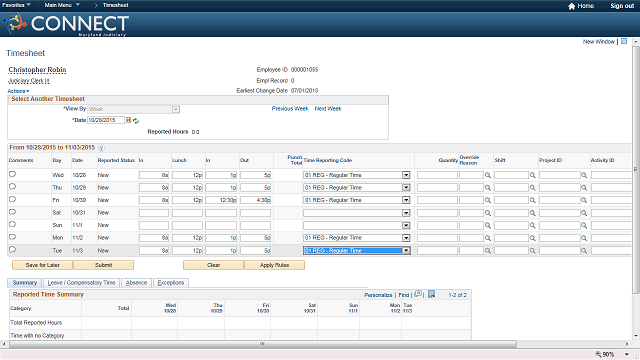Open the View By Week dropdown
The image size is (640, 360).
click(176, 109)
